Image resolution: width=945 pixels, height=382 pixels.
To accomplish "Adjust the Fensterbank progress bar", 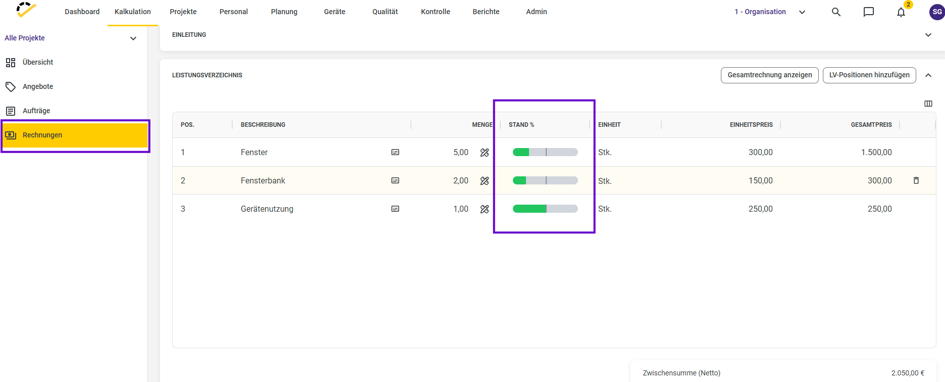I will 545,180.
